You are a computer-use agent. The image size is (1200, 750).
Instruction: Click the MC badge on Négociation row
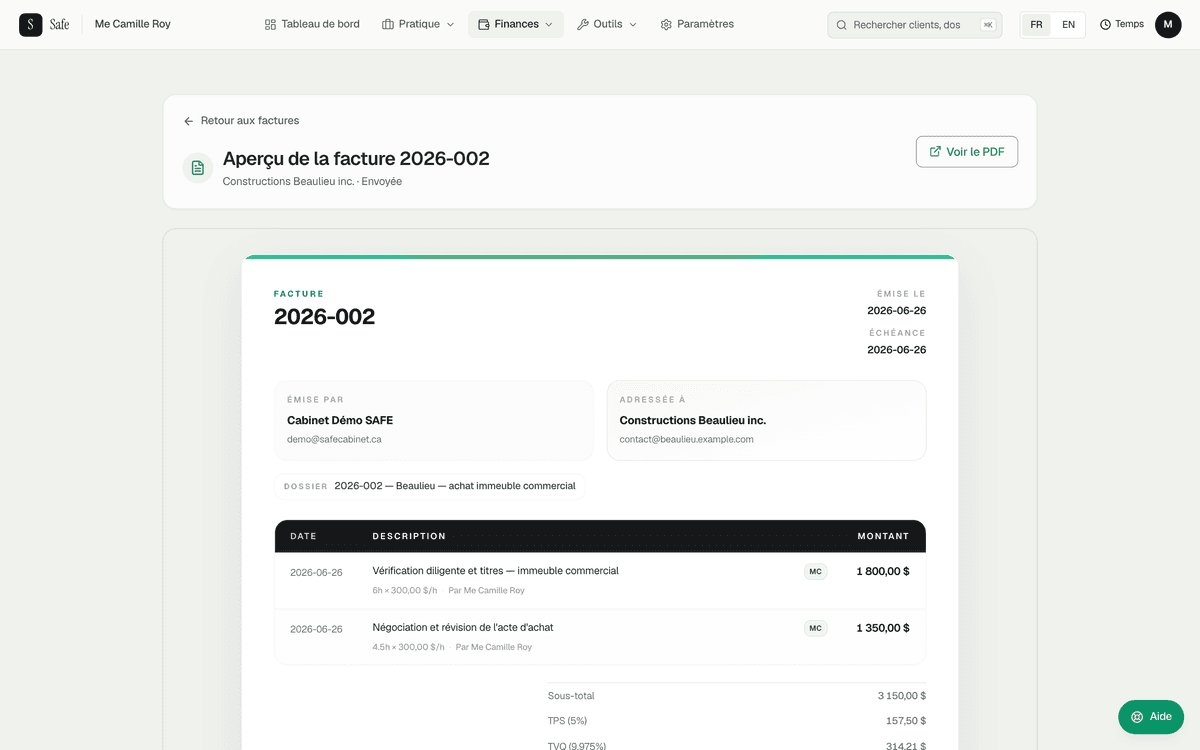tap(816, 629)
